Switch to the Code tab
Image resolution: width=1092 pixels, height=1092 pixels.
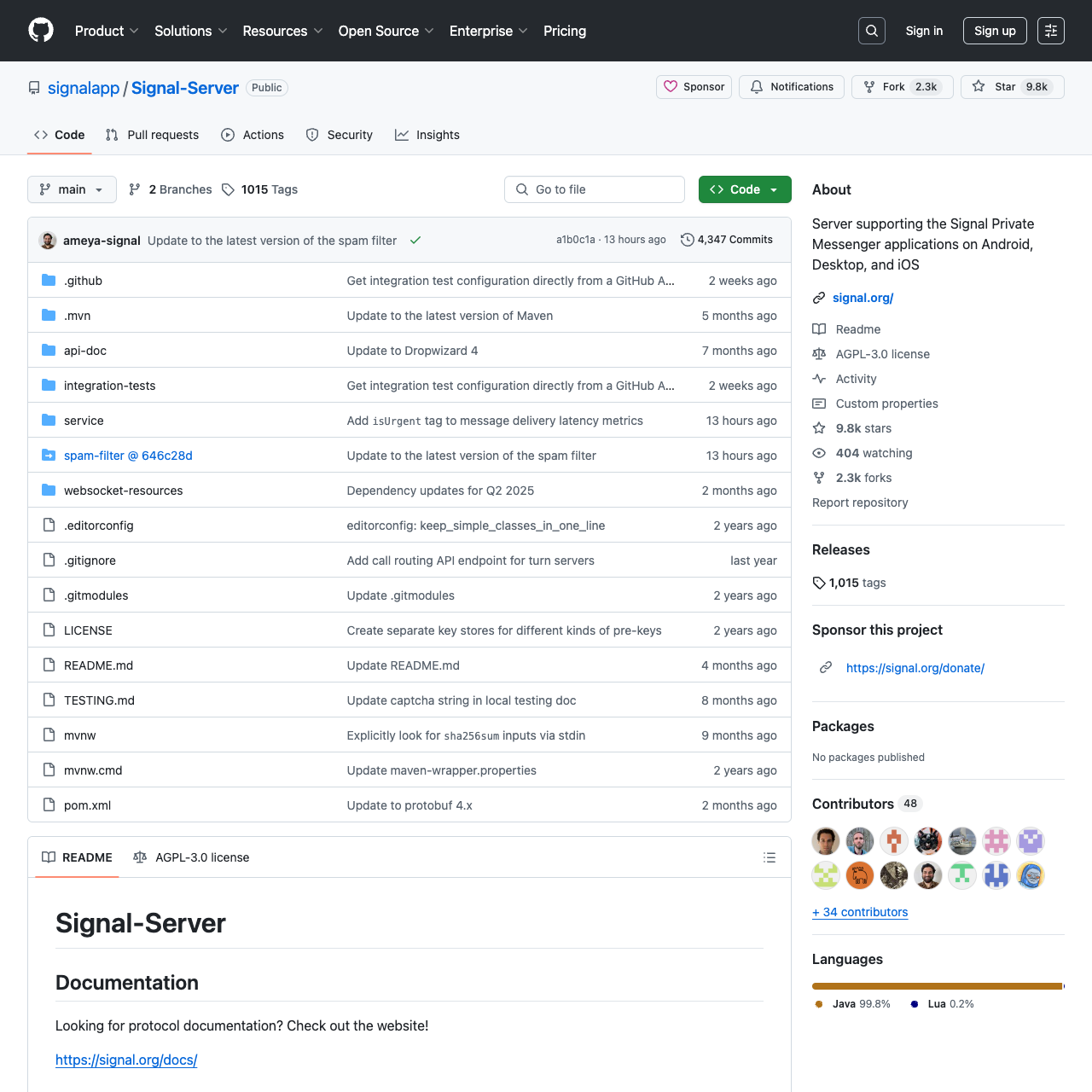click(60, 135)
